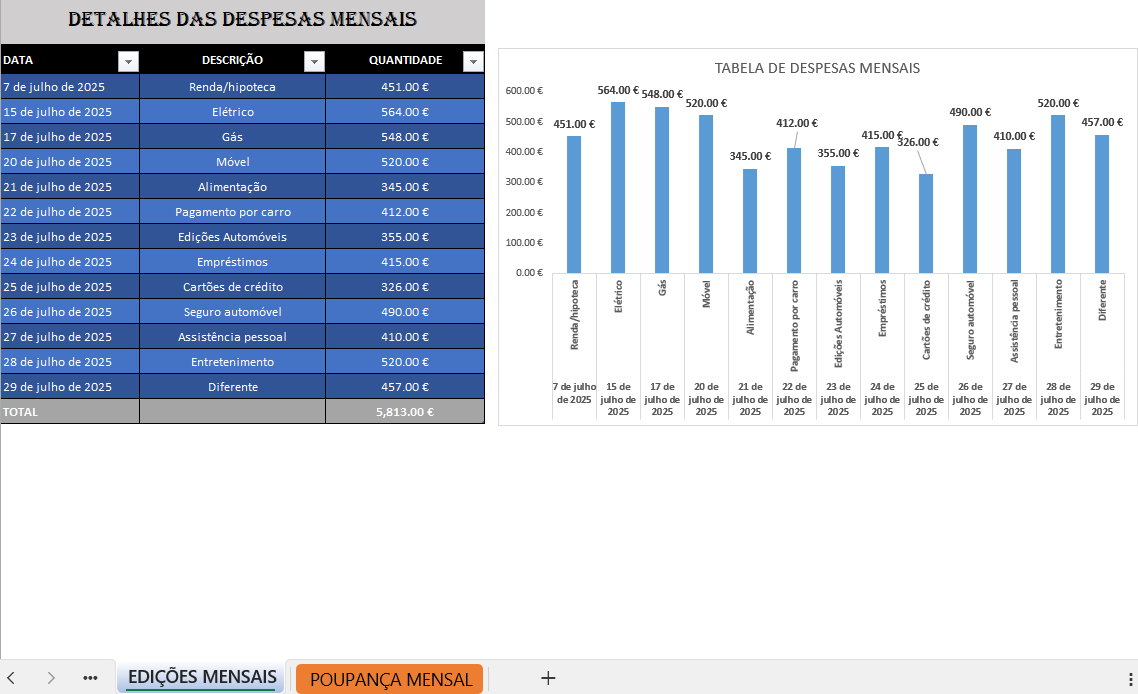The height and width of the screenshot is (694, 1138).
Task: Expand the QUANTIDADE header filter dropdown
Action: tap(472, 61)
